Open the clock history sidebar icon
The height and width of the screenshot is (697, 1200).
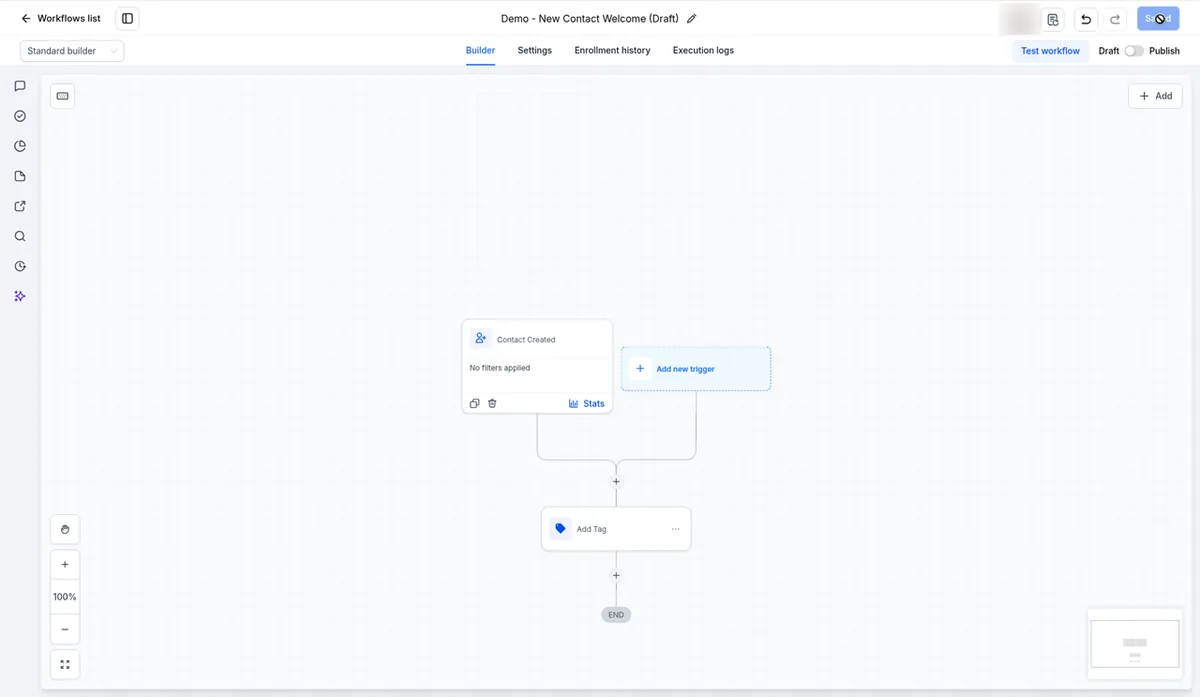point(20,266)
